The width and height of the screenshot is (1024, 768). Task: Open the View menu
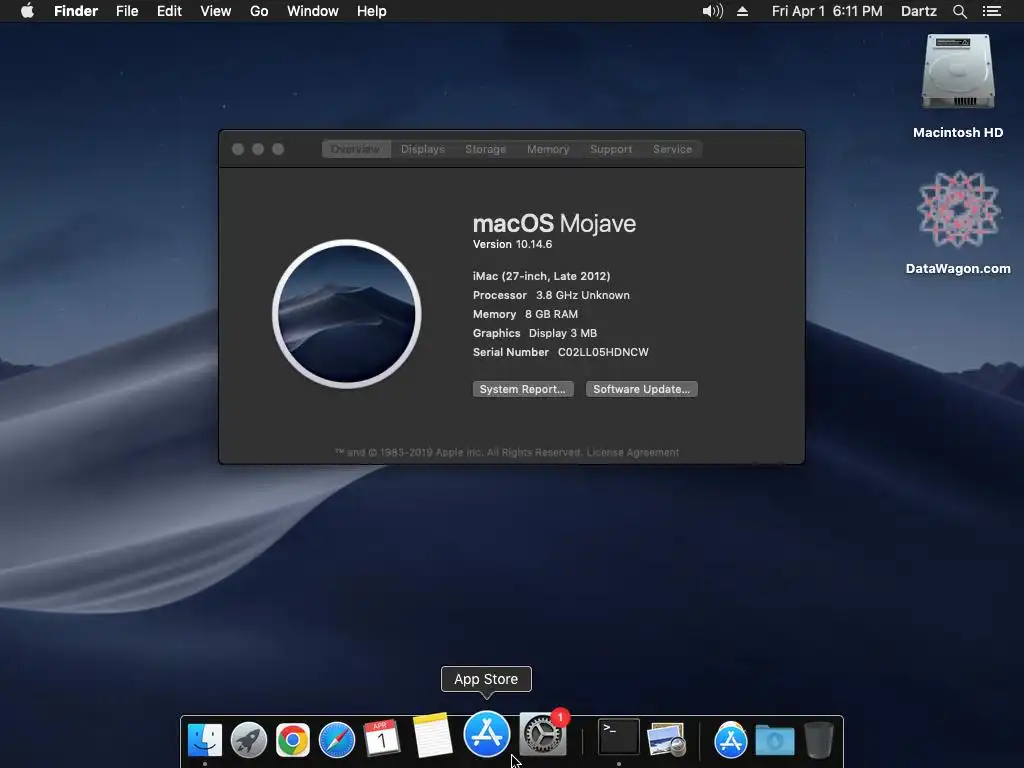point(216,11)
